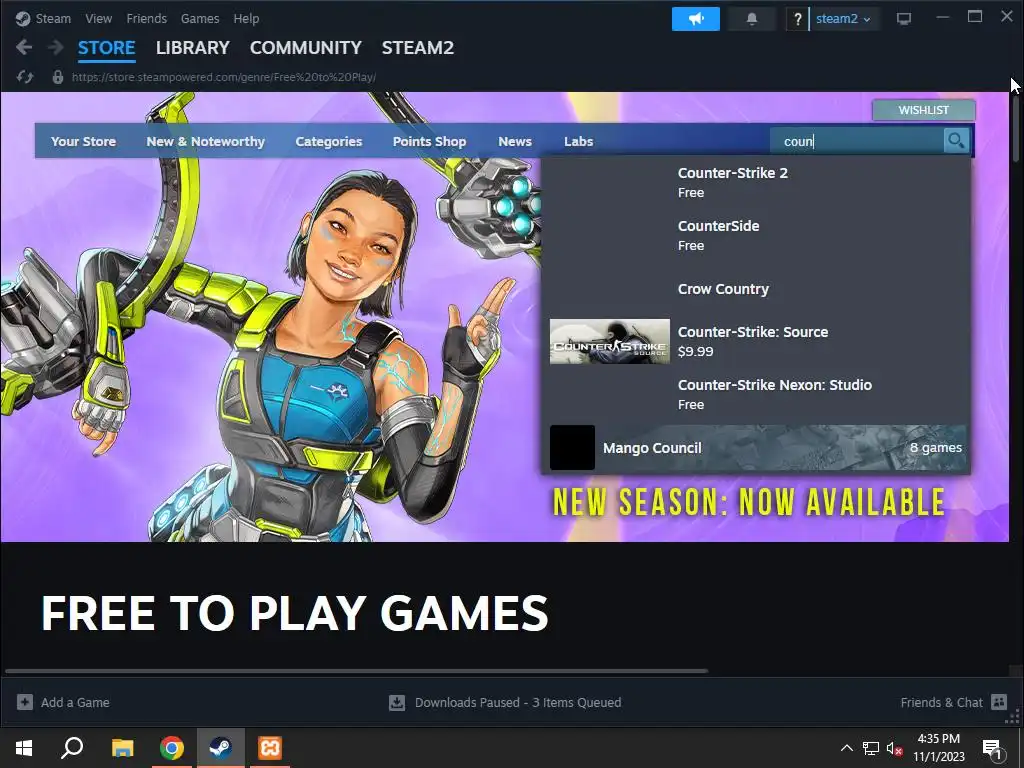This screenshot has width=1024, height=768.
Task: Go to the Points Shop
Action: (429, 141)
